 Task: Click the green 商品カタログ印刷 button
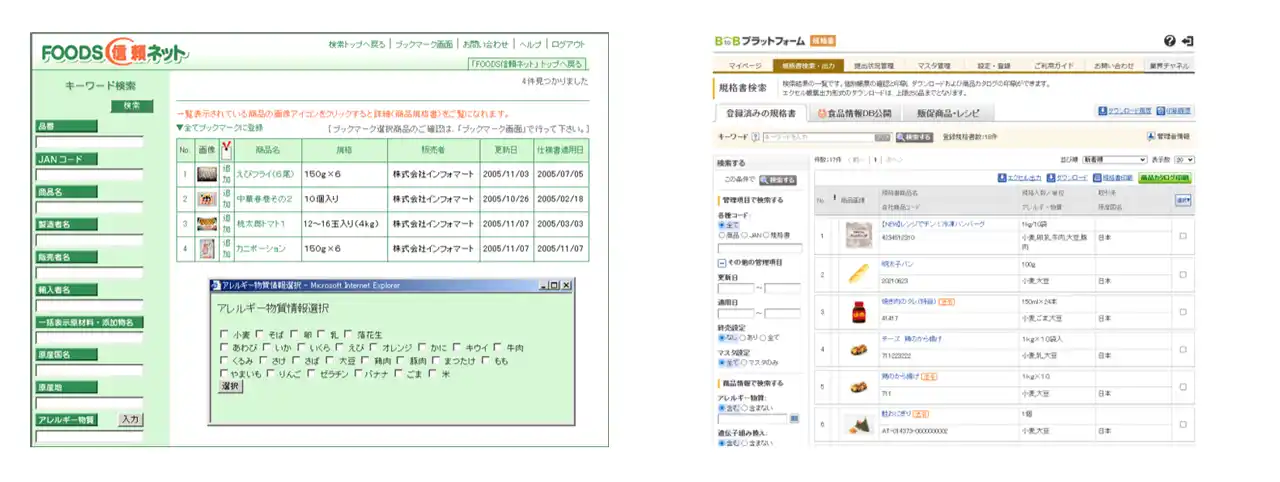pos(1165,178)
